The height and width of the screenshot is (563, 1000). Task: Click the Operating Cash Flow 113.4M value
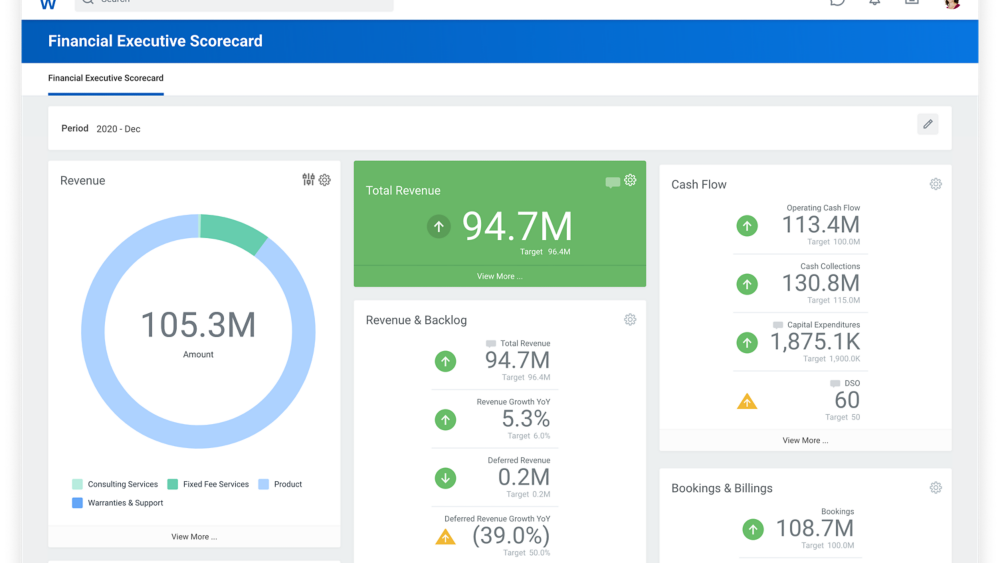tap(820, 225)
